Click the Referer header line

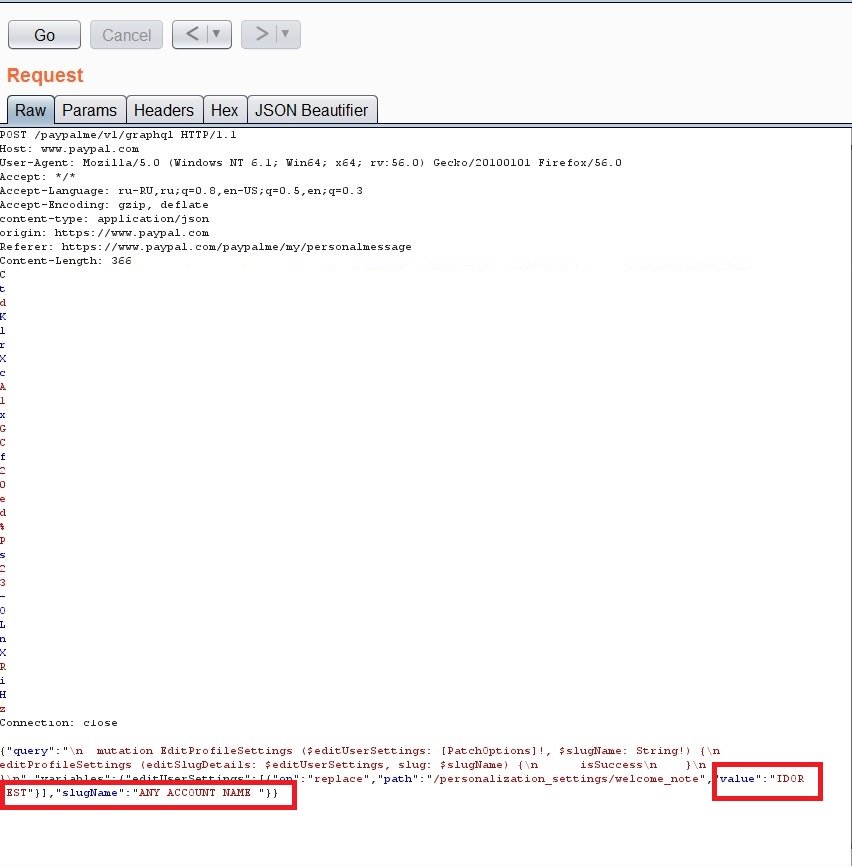coord(206,247)
